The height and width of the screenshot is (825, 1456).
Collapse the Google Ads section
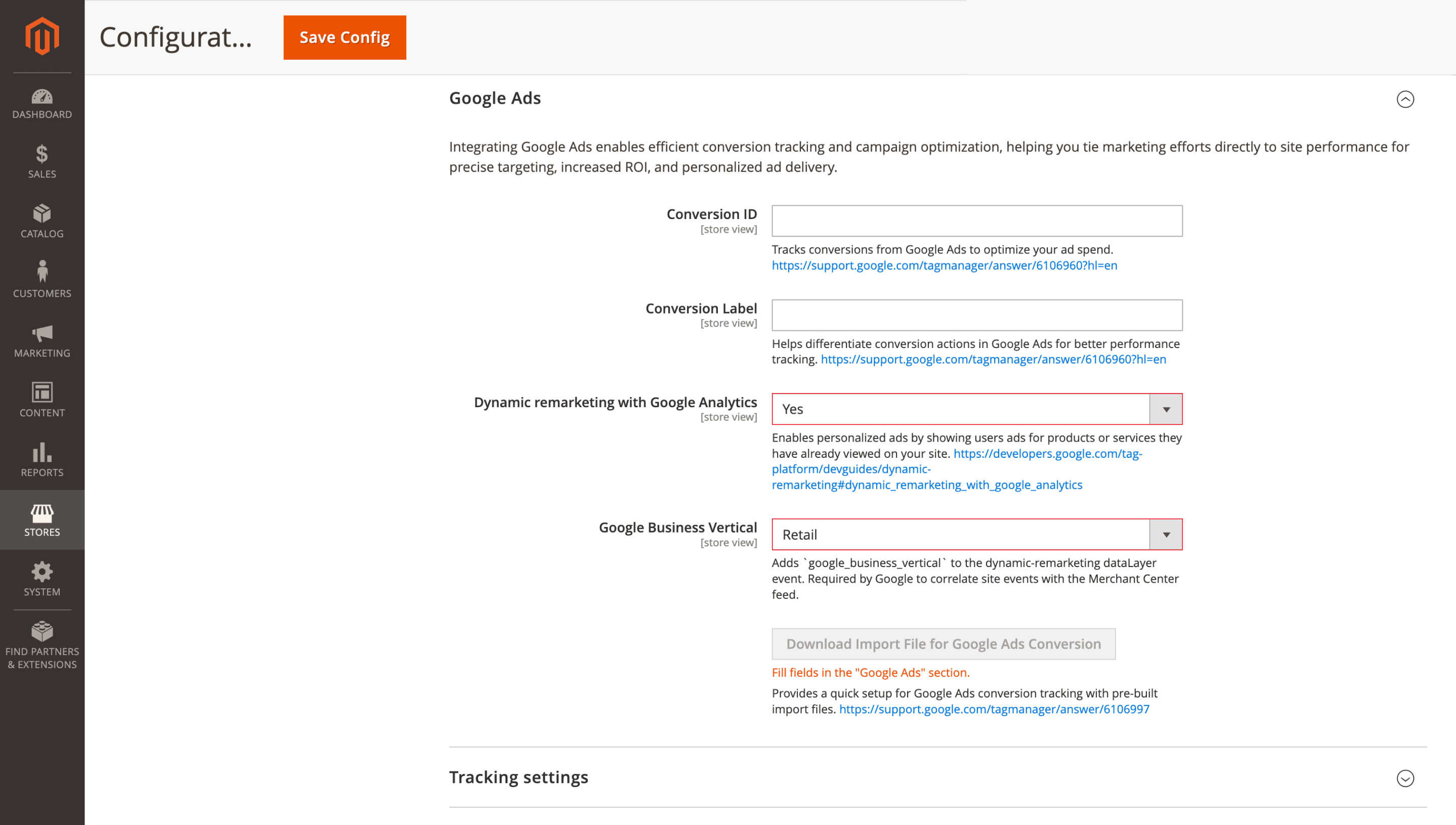1405,99
